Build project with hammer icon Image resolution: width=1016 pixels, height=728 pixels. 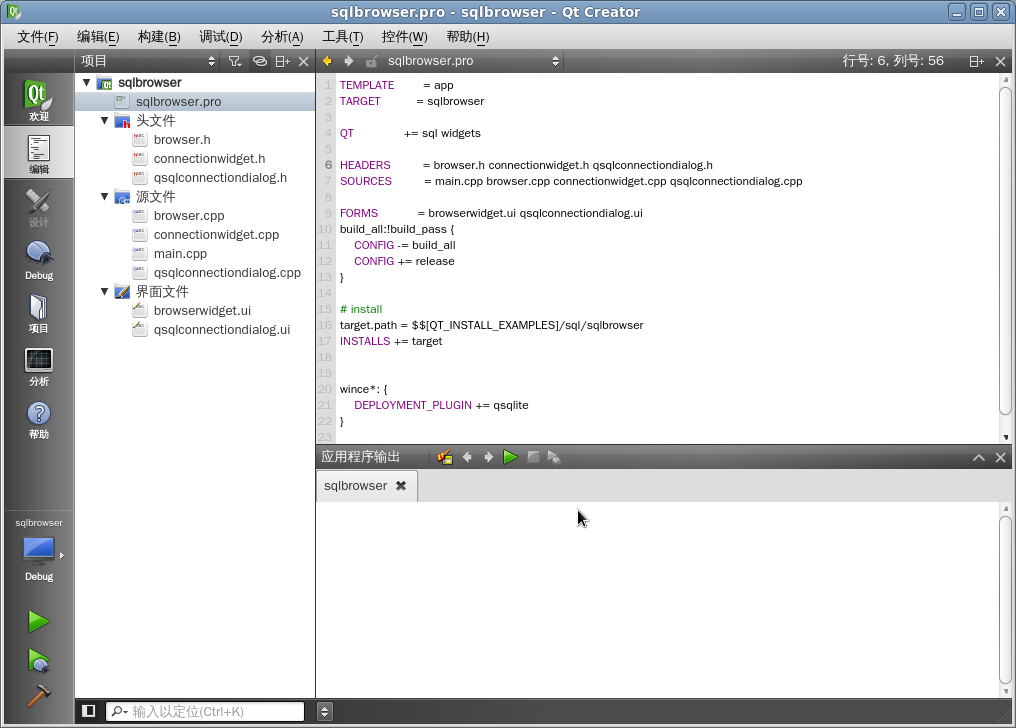(x=39, y=696)
